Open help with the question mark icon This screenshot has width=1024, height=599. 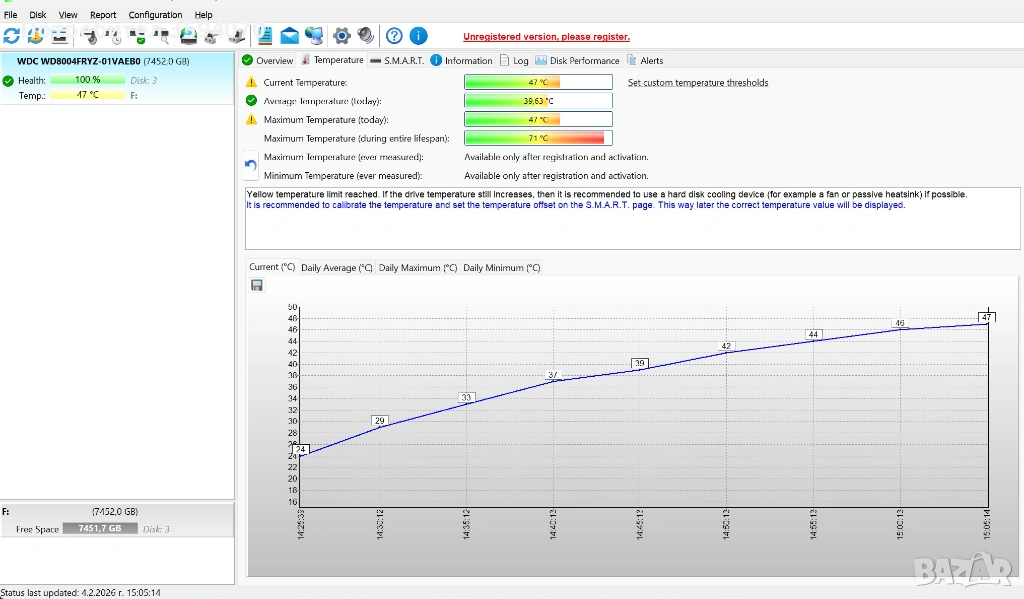[x=394, y=36]
